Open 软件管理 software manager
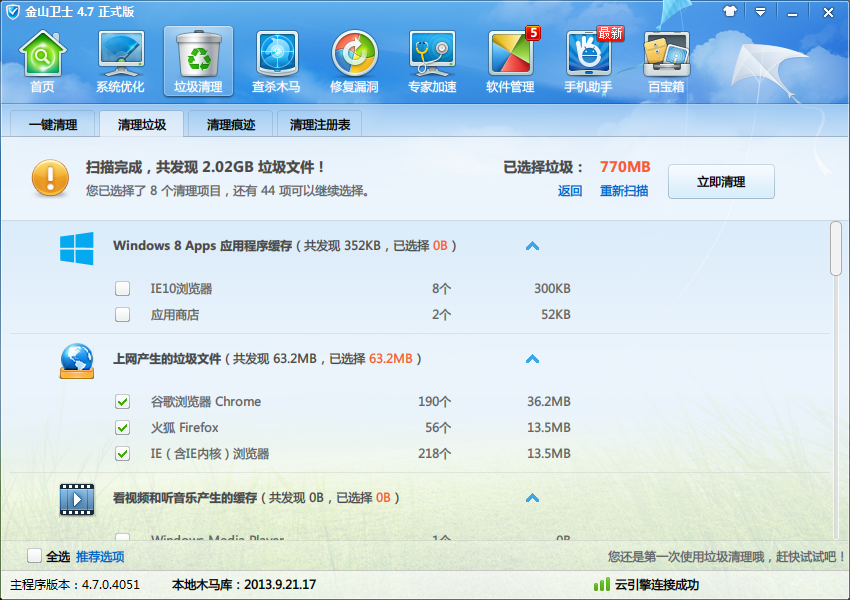The width and height of the screenshot is (850, 600). 510,61
